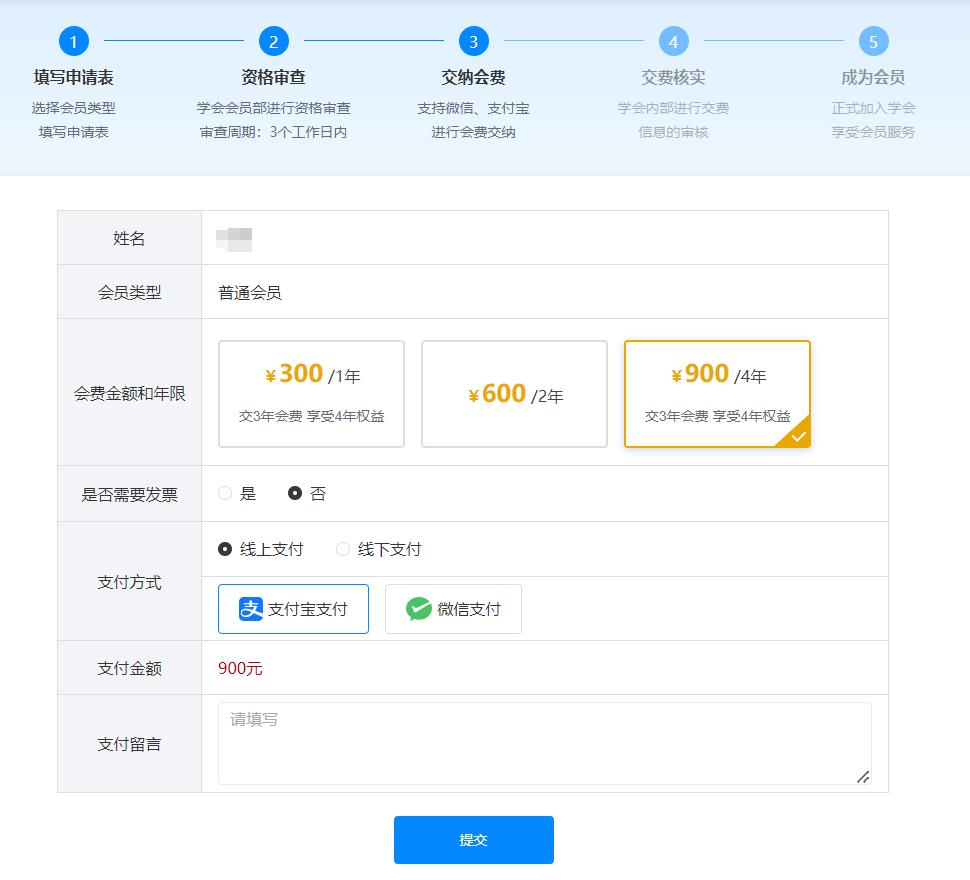Choose 线上支付 payment method
This screenshot has height=880, width=970.
click(x=225, y=549)
